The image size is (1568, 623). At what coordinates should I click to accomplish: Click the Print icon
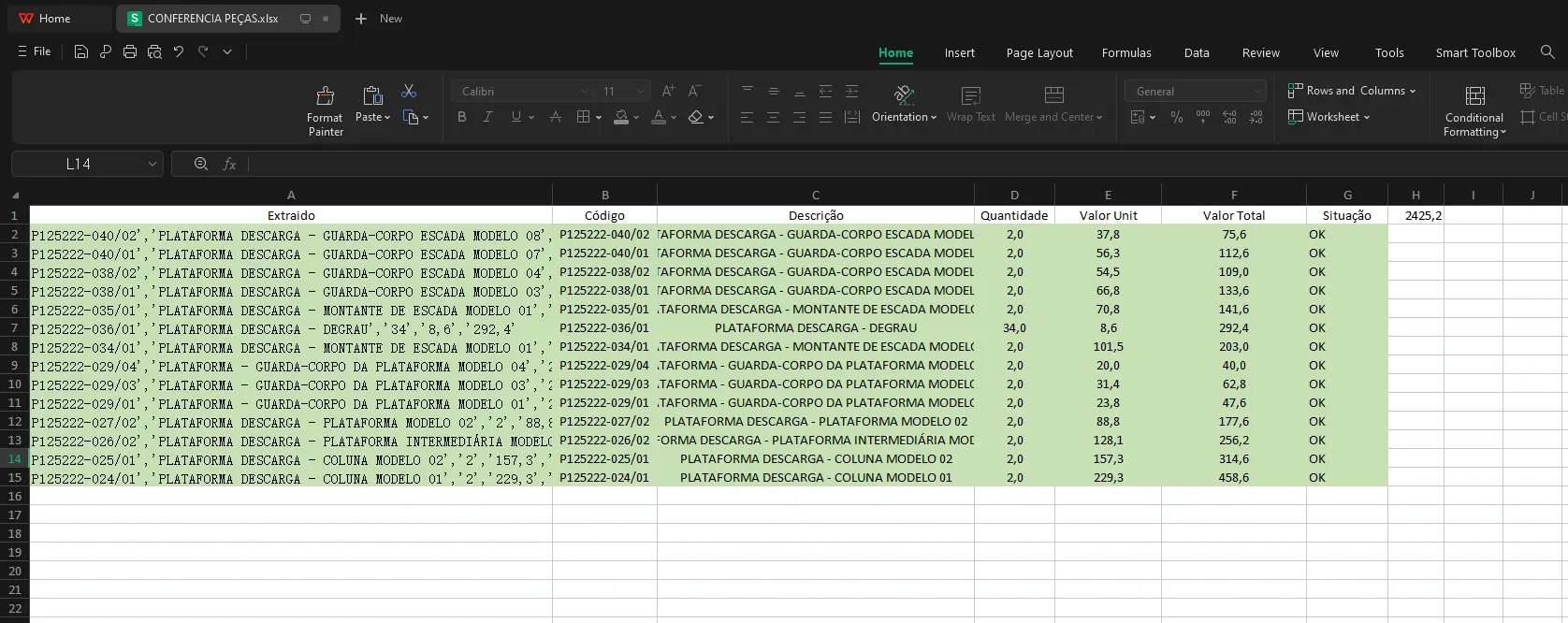[x=130, y=51]
